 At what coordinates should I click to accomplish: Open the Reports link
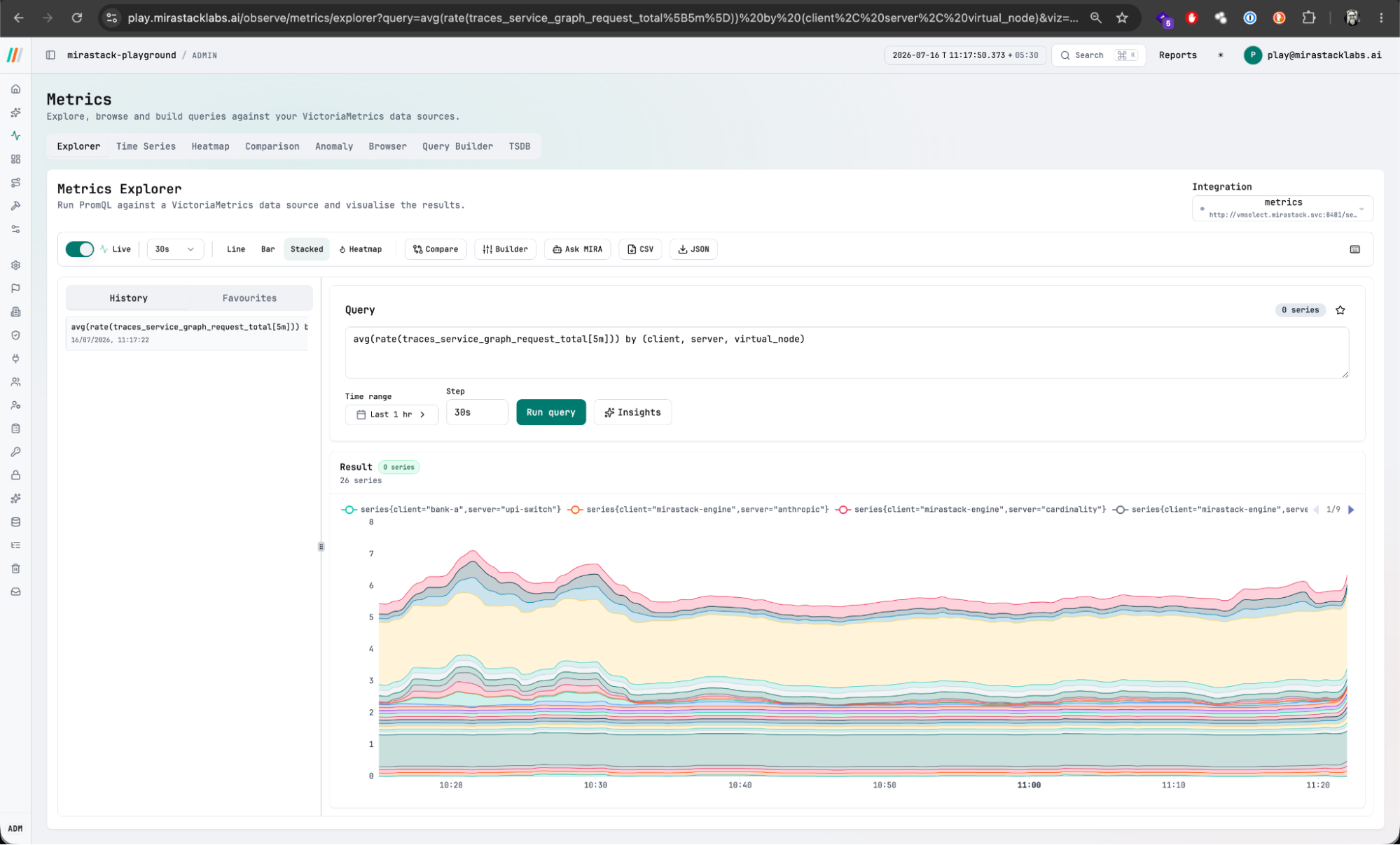point(1177,55)
